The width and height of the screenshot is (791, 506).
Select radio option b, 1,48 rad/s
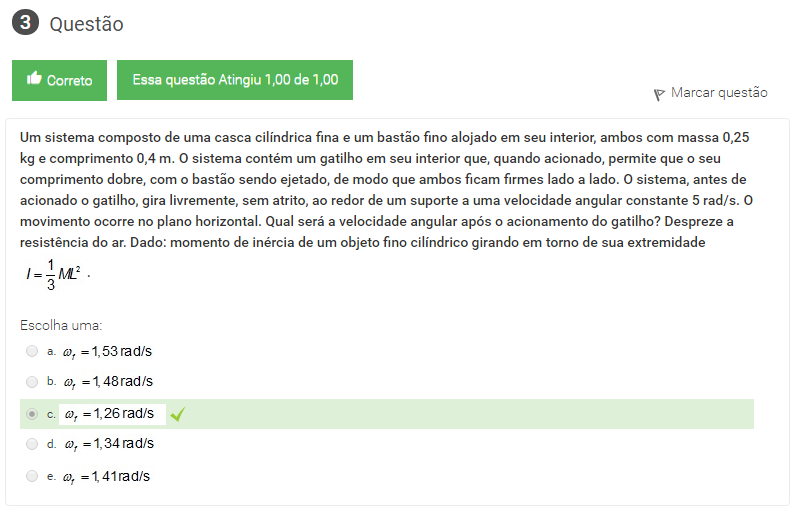pyautogui.click(x=32, y=382)
